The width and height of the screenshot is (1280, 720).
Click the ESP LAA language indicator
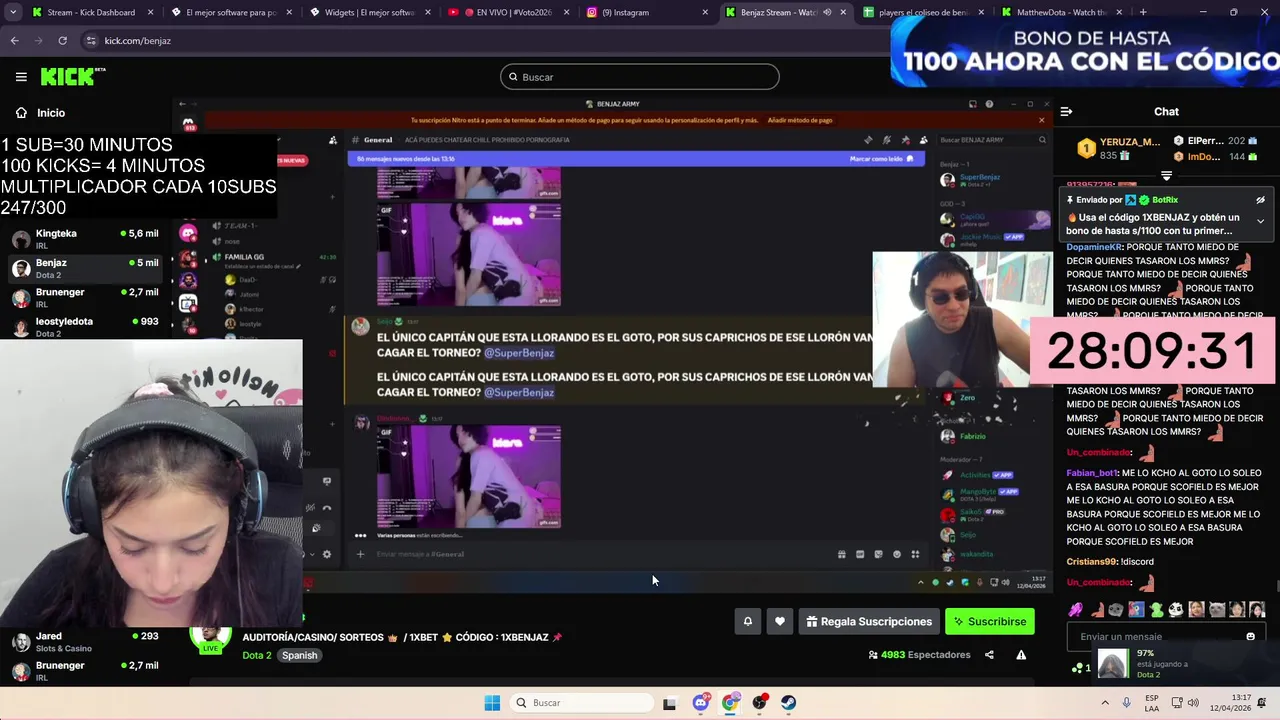[1152, 703]
